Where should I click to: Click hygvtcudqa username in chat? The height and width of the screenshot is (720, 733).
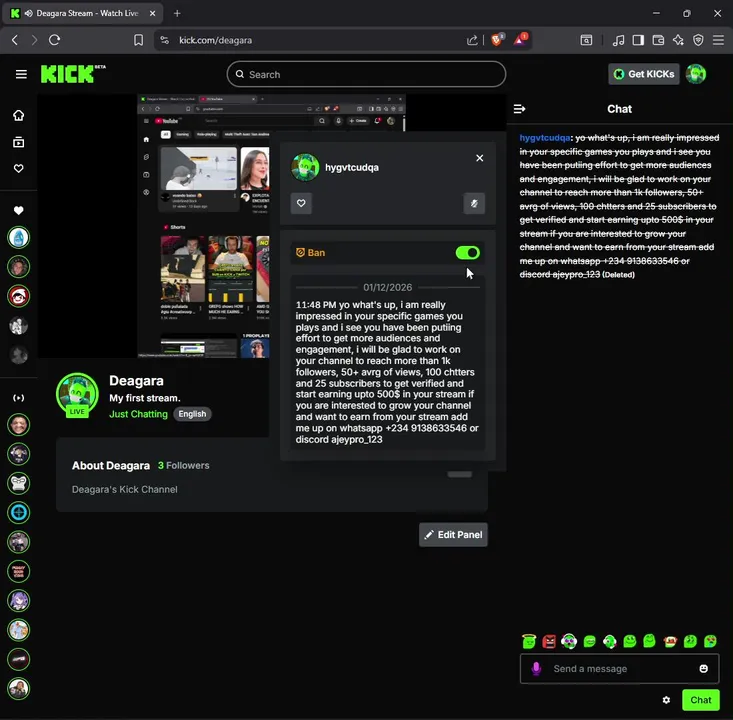coord(545,138)
